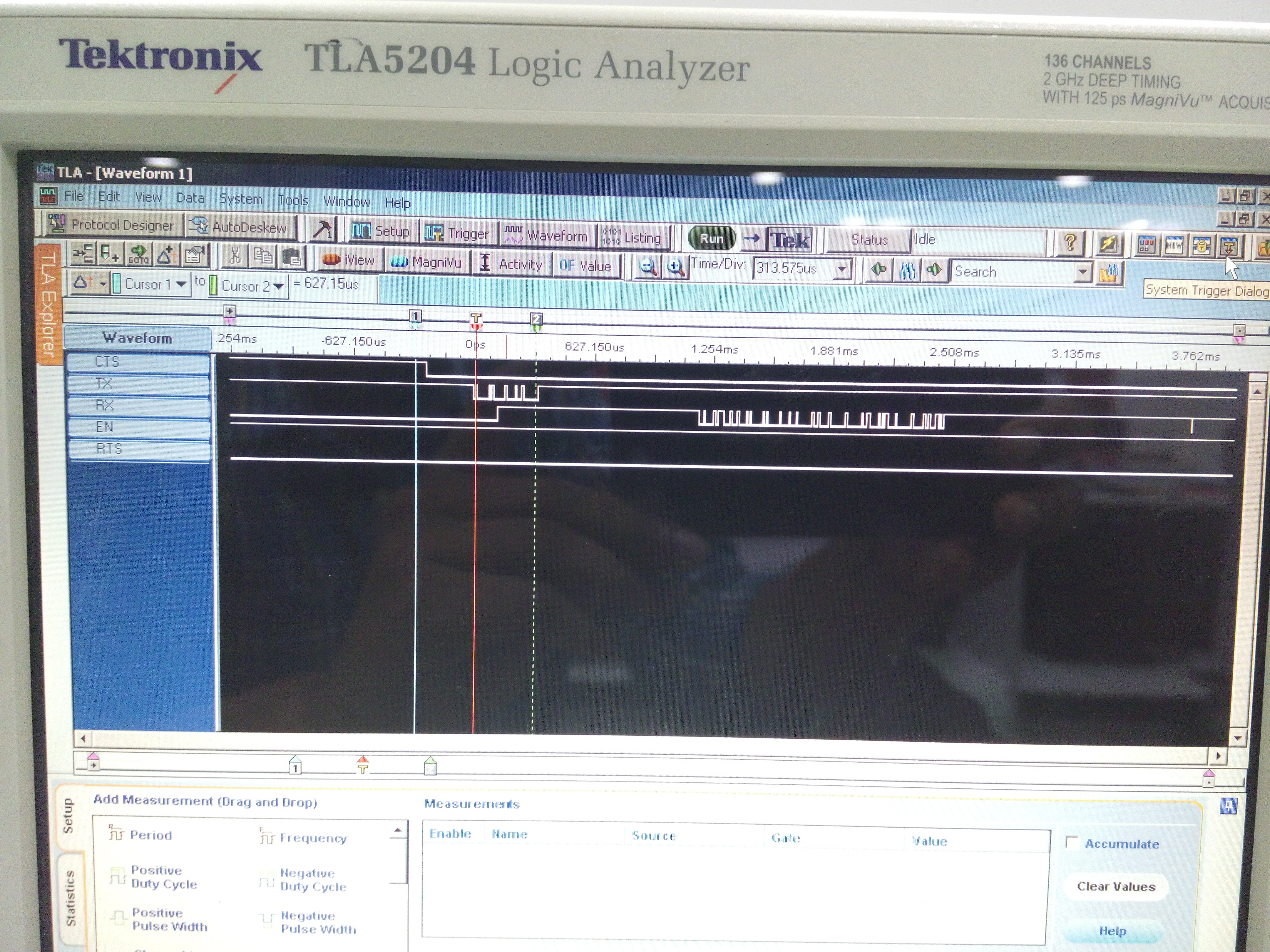1270x952 pixels.
Task: Click the blue icon in measurement panel corner
Action: pyautogui.click(x=1228, y=807)
